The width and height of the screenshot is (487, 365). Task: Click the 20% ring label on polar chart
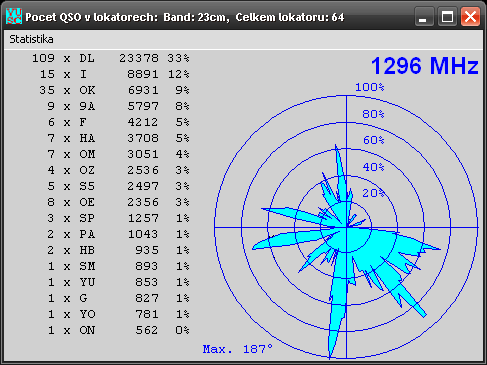[x=373, y=193]
